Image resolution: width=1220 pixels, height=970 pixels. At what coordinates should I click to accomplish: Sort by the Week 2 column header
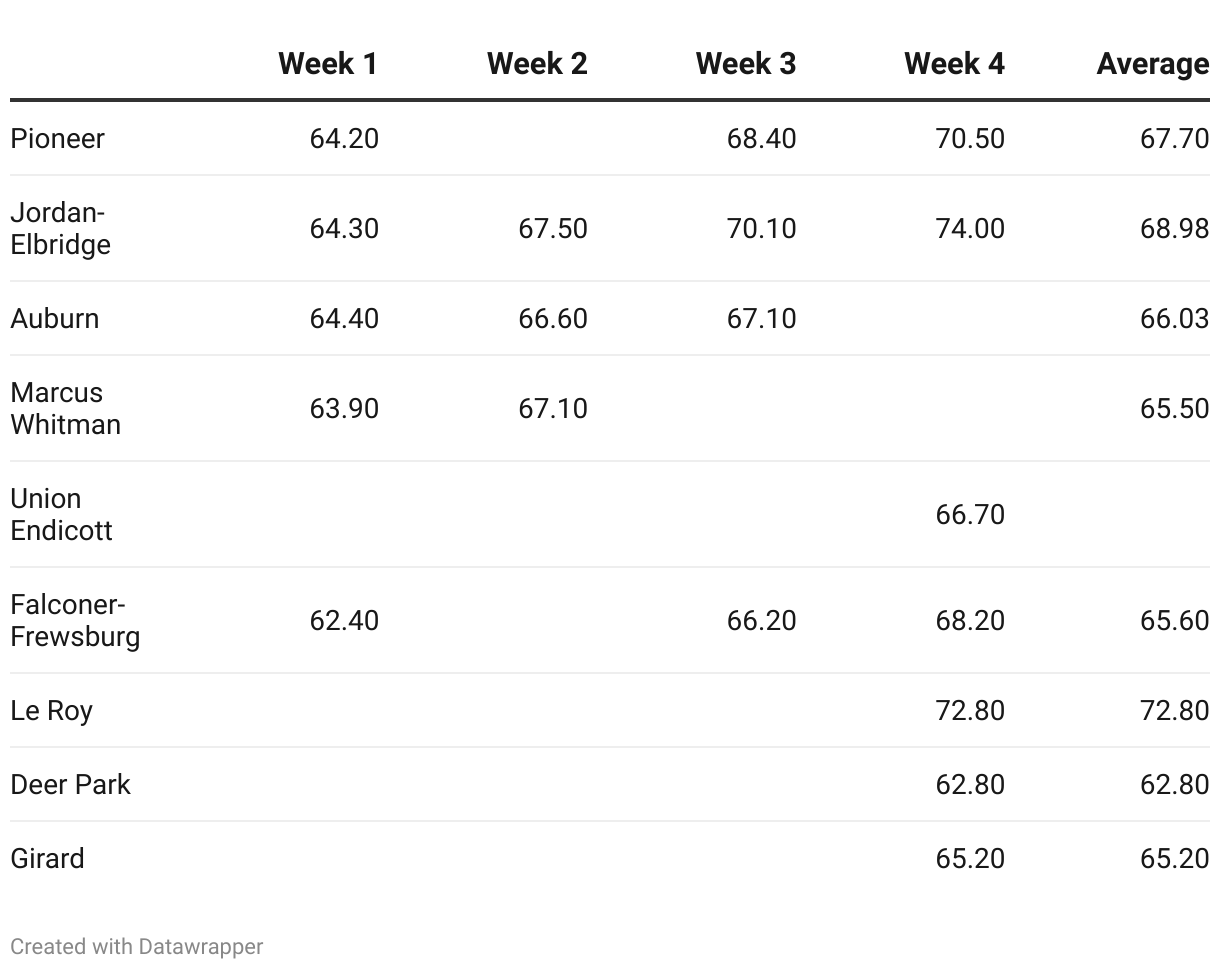[537, 64]
